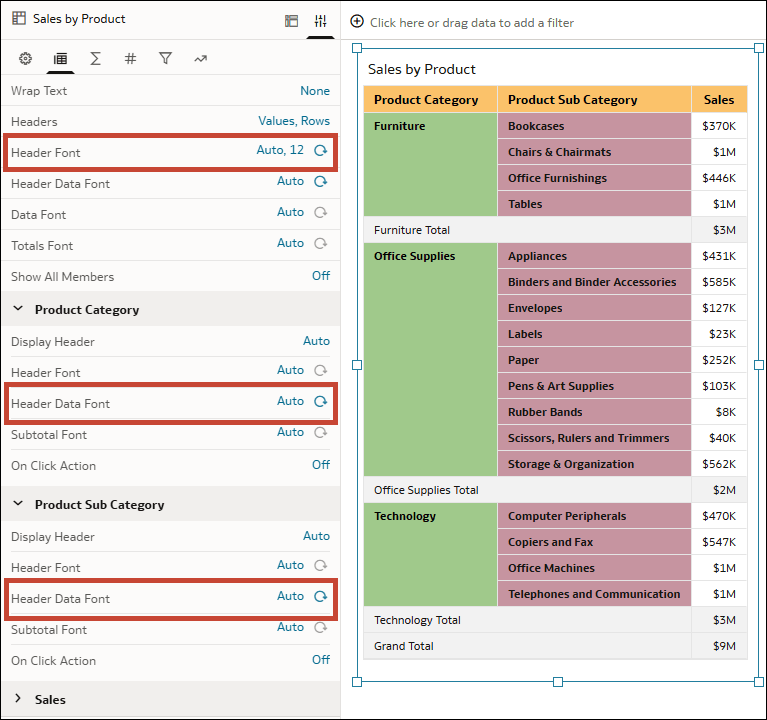Open the Filters funnel tab
Screen dimensions: 767x720
[165, 59]
